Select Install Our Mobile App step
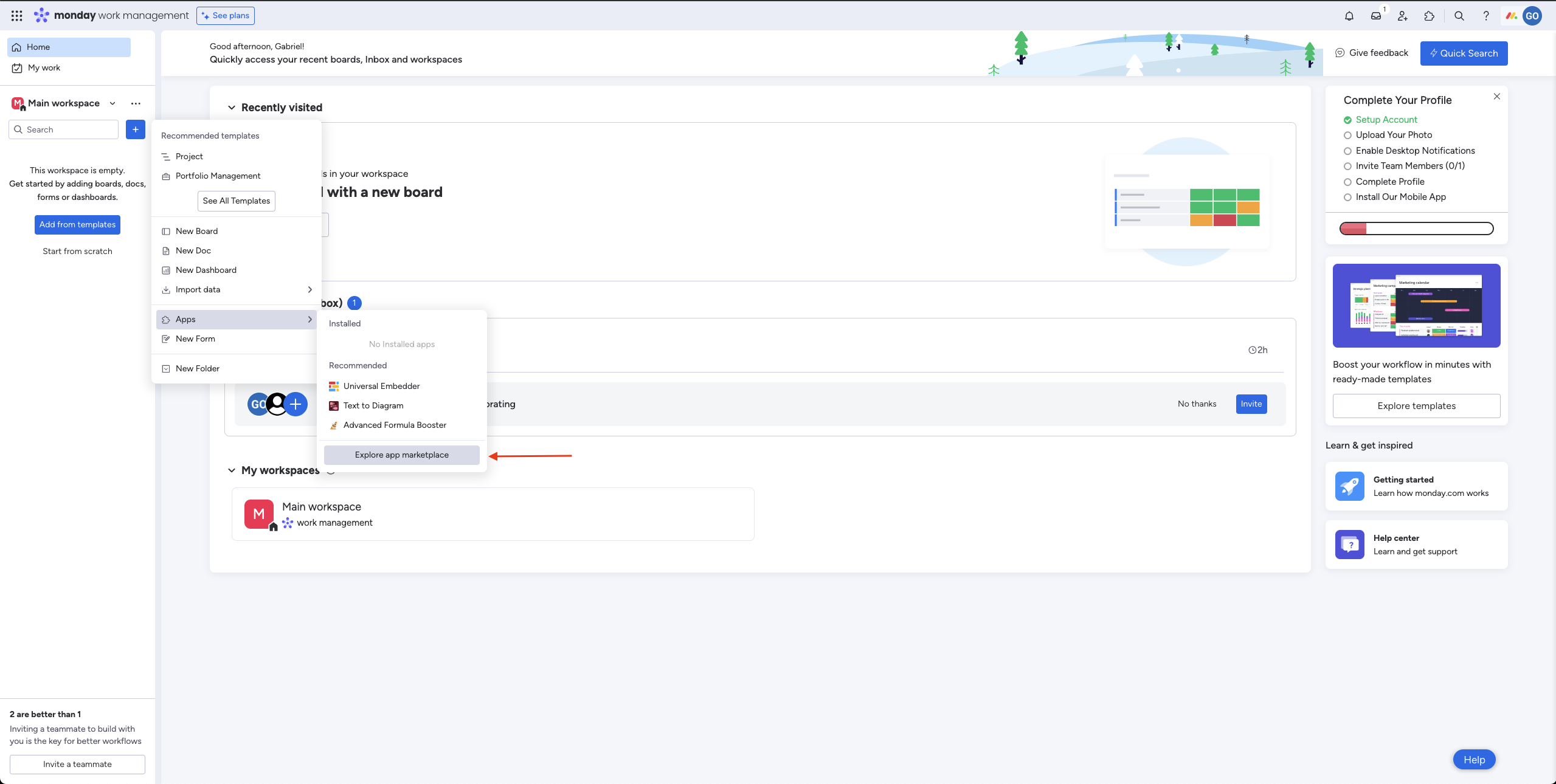Image resolution: width=1556 pixels, height=784 pixels. pyautogui.click(x=1394, y=197)
